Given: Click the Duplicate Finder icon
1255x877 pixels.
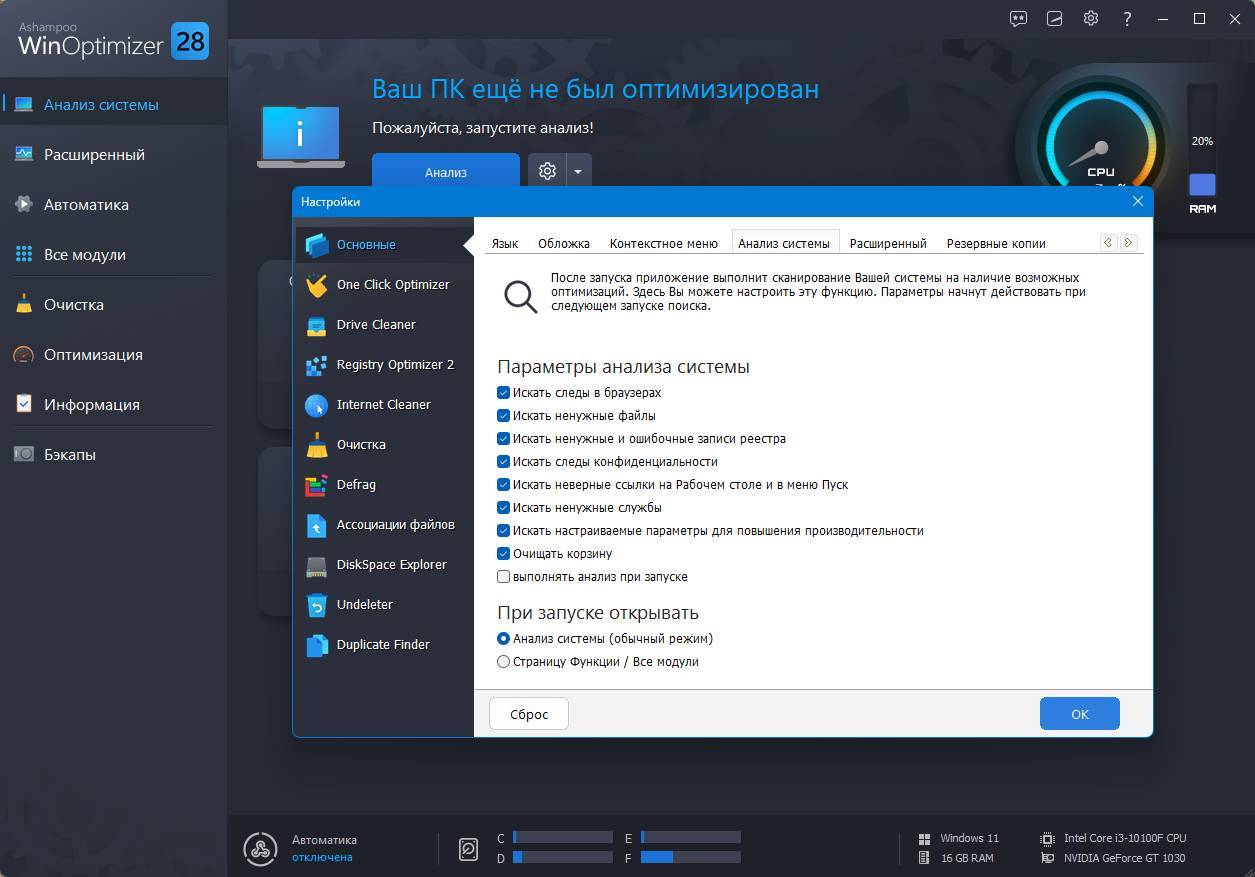Looking at the screenshot, I should tap(316, 645).
